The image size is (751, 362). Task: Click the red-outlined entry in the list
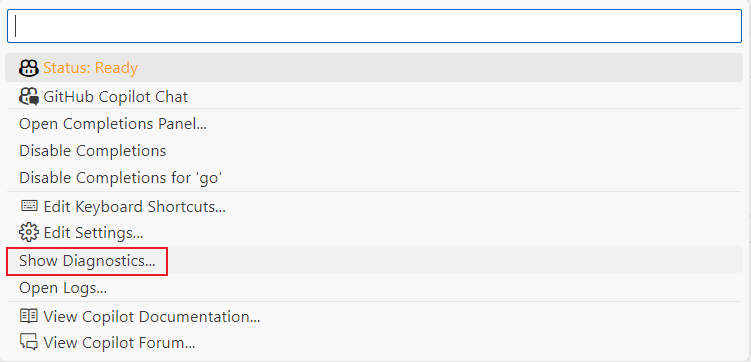pos(87,261)
